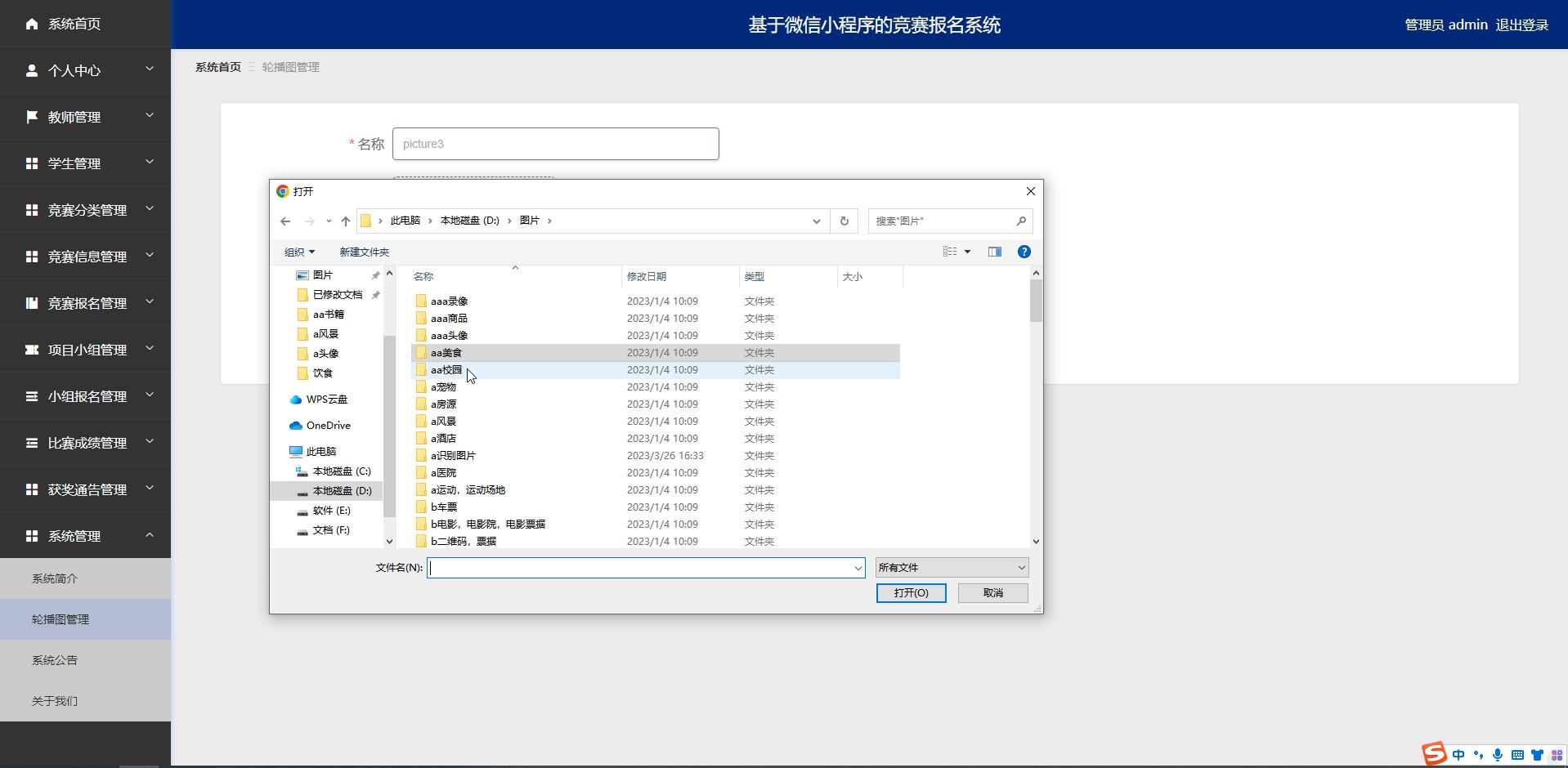This screenshot has height=768, width=1568.
Task: Click the 退出登录 link
Action: (1522, 25)
